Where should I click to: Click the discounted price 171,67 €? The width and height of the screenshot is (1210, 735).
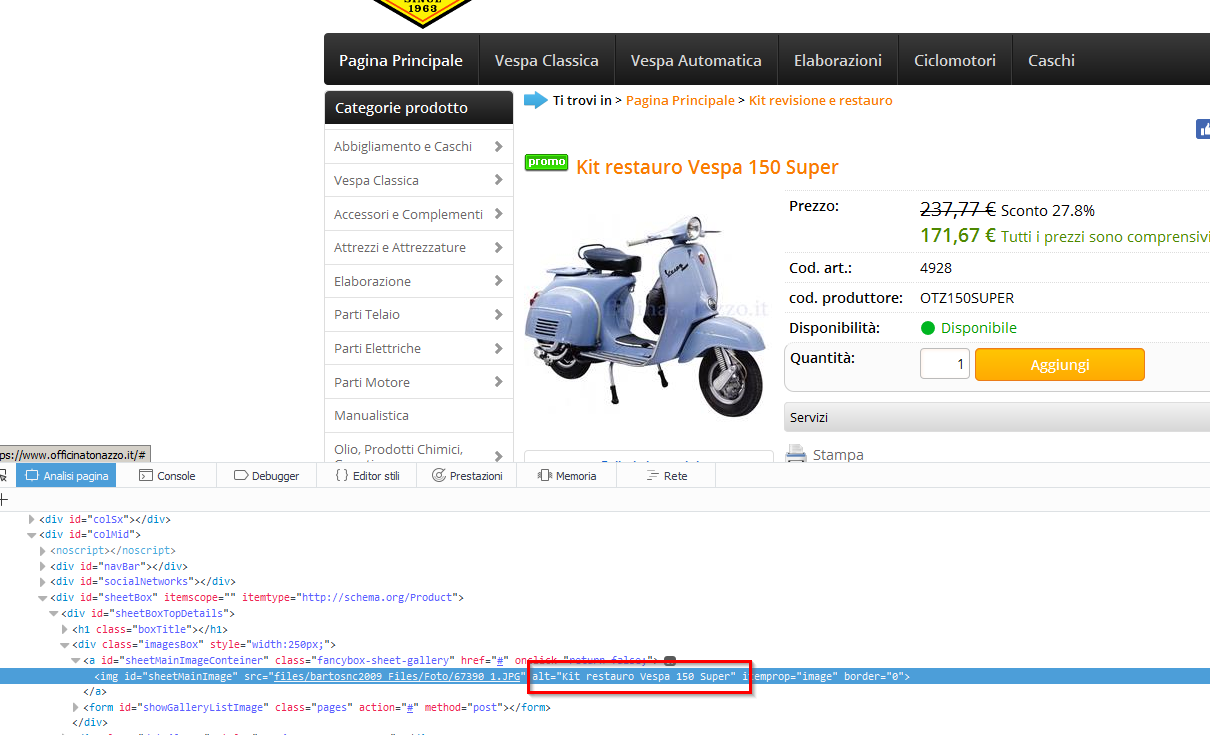click(x=958, y=236)
